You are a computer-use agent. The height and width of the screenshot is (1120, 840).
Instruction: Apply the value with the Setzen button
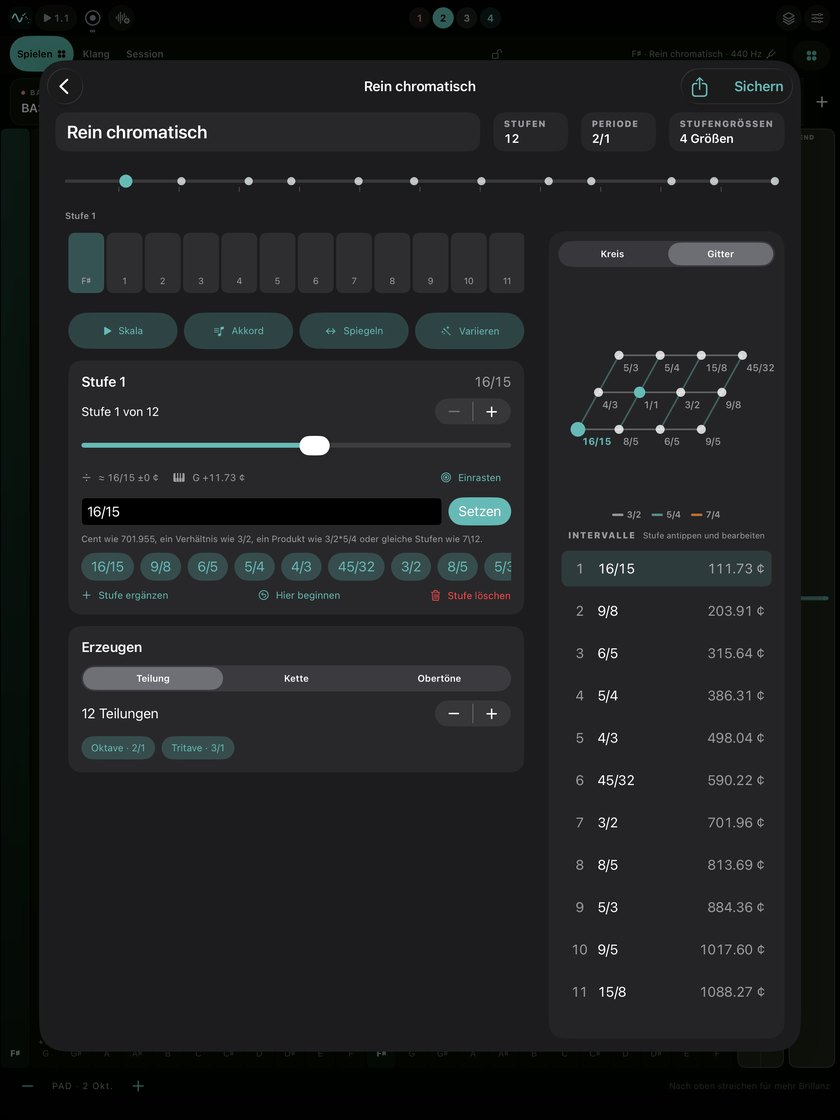tap(479, 511)
